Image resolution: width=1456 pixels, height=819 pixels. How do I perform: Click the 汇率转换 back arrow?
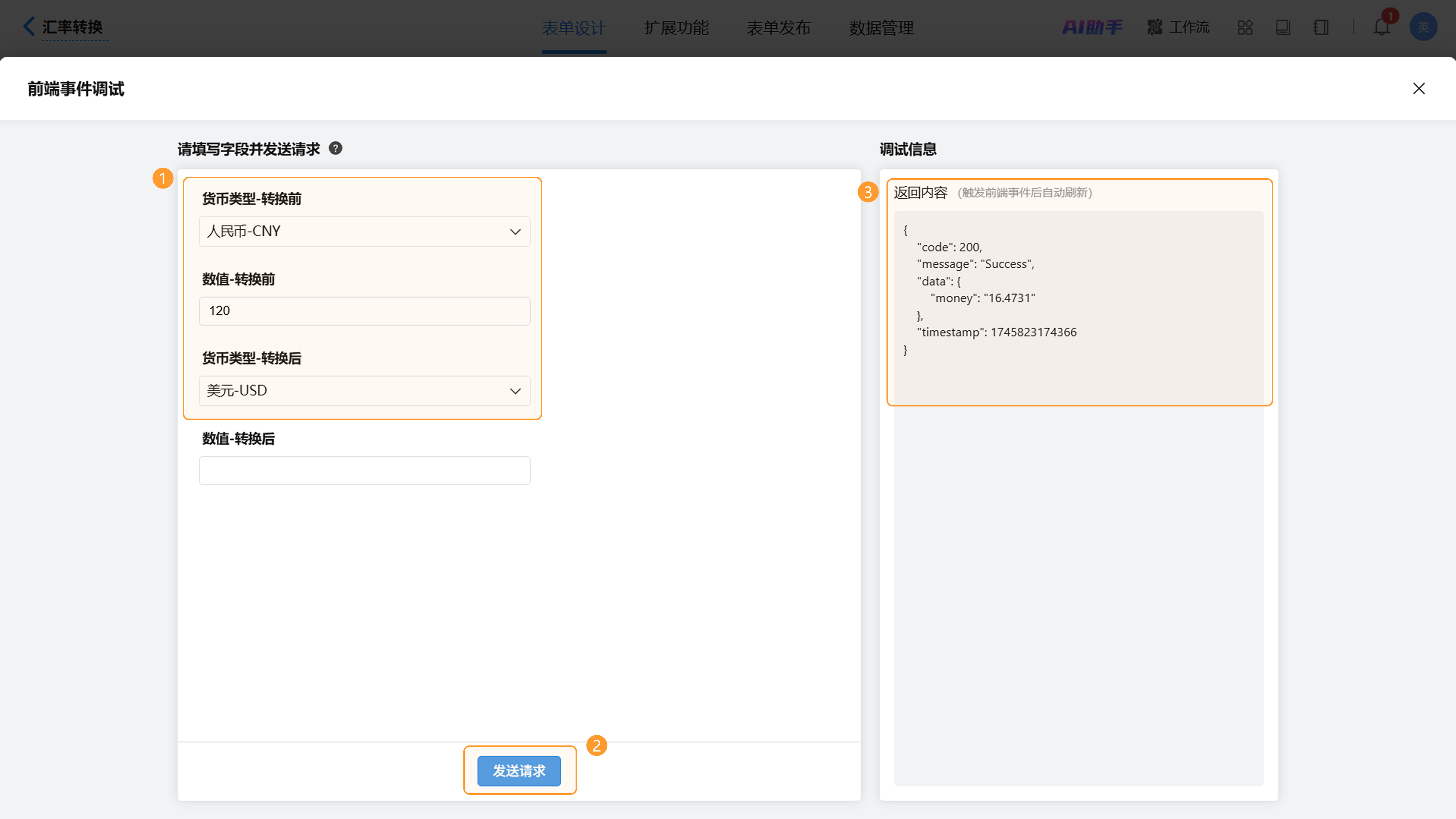[28, 26]
